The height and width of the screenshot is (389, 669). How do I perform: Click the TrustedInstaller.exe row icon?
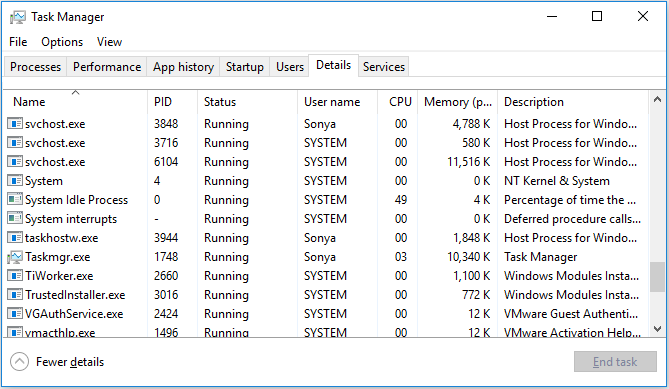[x=15, y=295]
